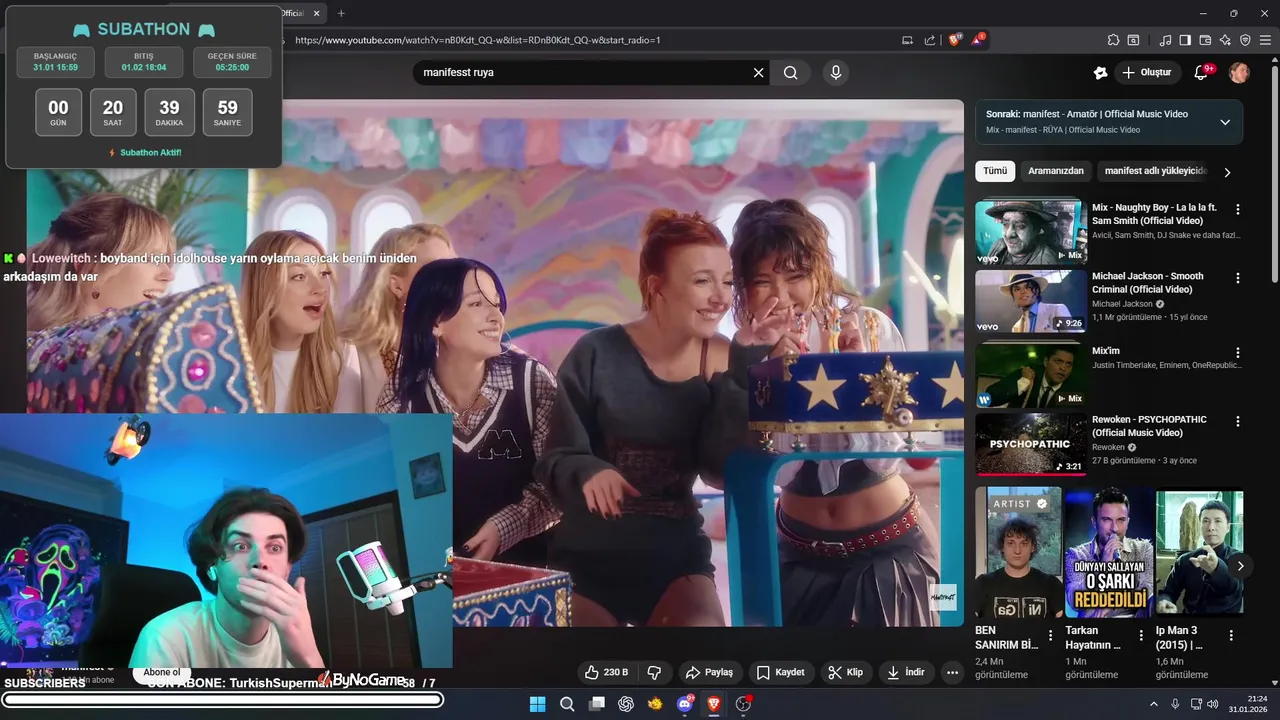Open more actions three-dot button under video
This screenshot has height=720, width=1280.
pyautogui.click(x=953, y=672)
